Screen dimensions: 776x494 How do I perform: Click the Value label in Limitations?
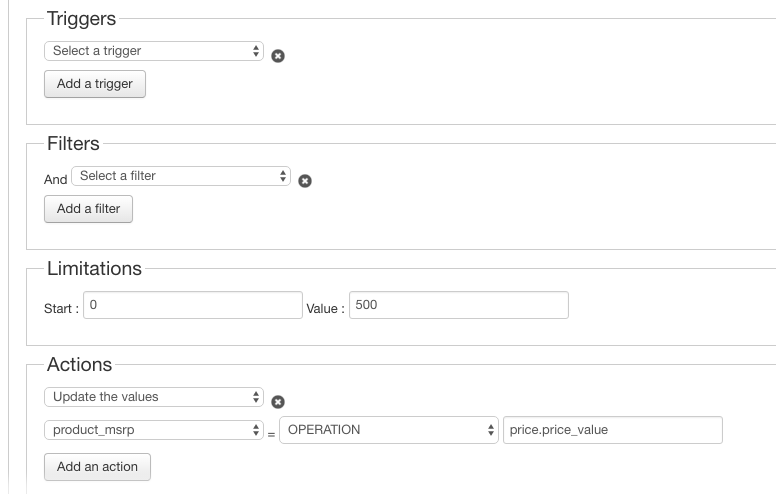[x=325, y=308]
